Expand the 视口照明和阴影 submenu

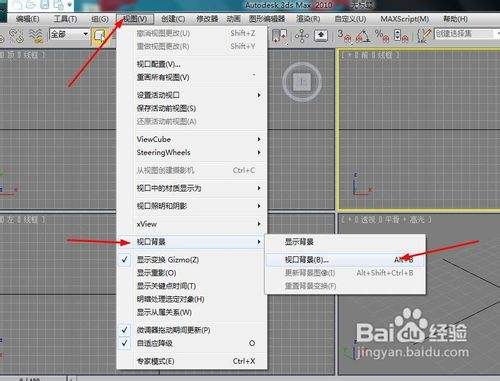pos(192,206)
